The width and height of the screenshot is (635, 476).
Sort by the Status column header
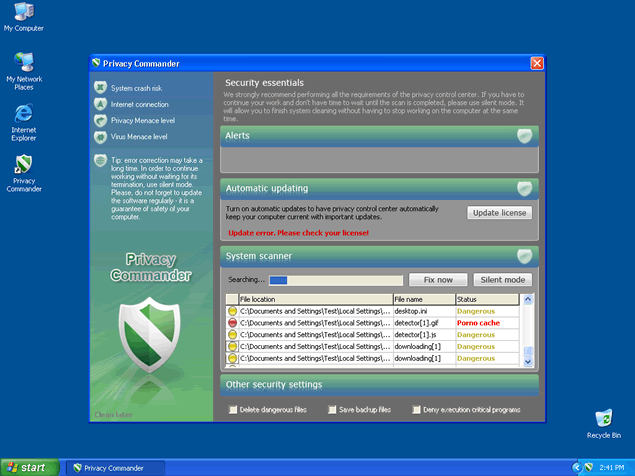[488, 299]
